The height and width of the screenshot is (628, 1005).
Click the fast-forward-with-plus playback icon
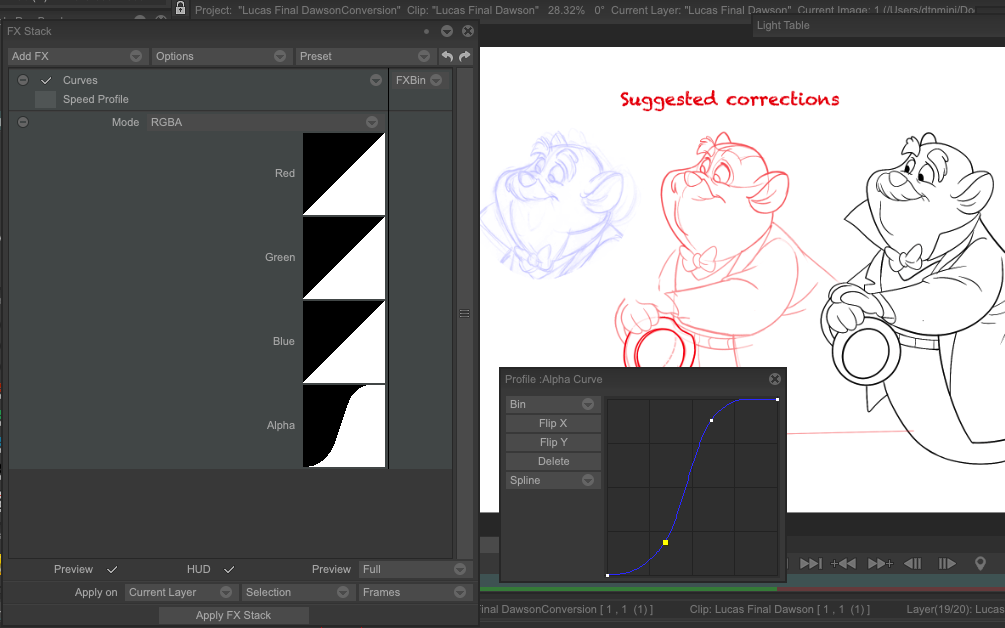coord(880,563)
